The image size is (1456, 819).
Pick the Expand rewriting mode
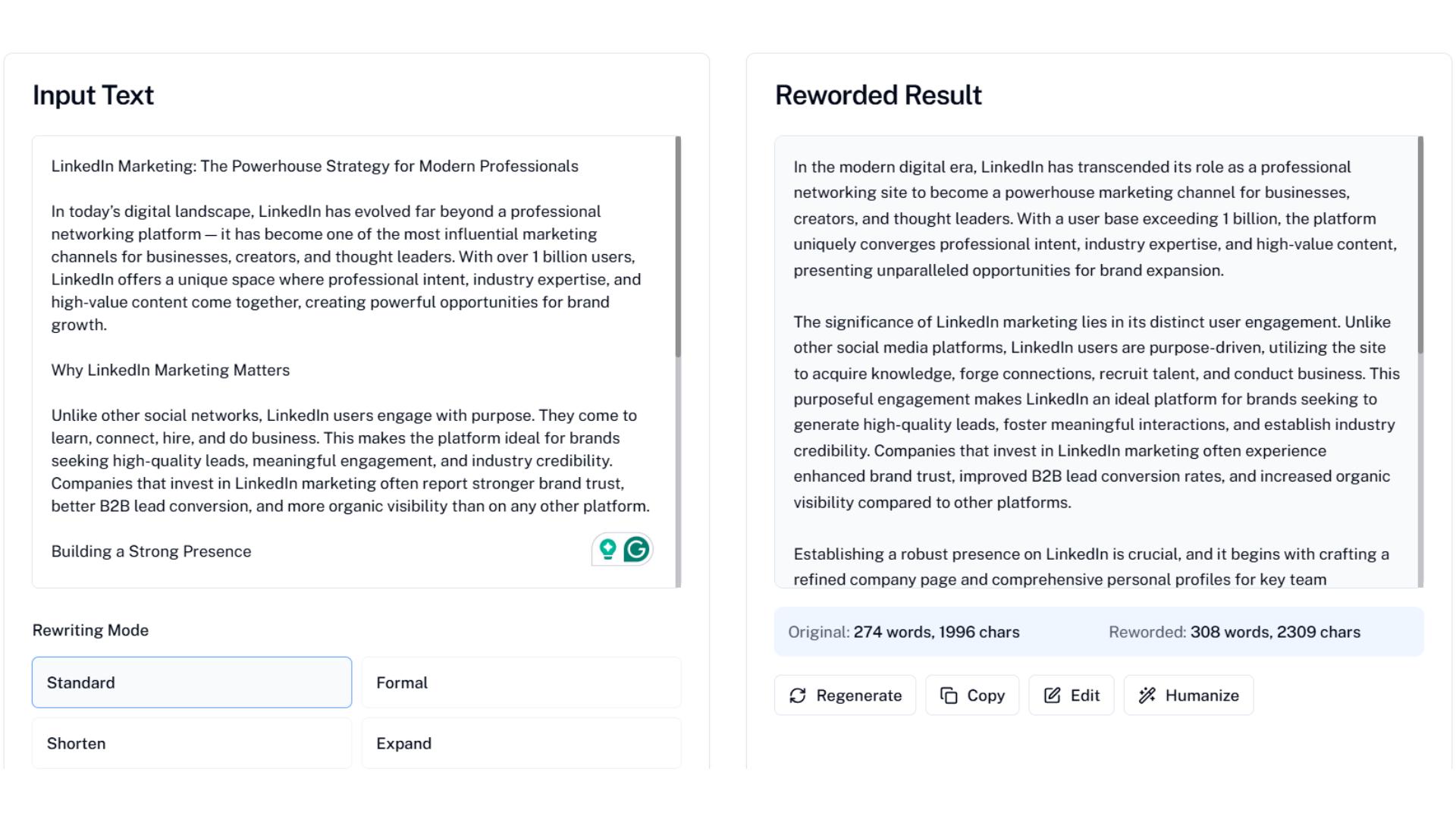point(521,743)
